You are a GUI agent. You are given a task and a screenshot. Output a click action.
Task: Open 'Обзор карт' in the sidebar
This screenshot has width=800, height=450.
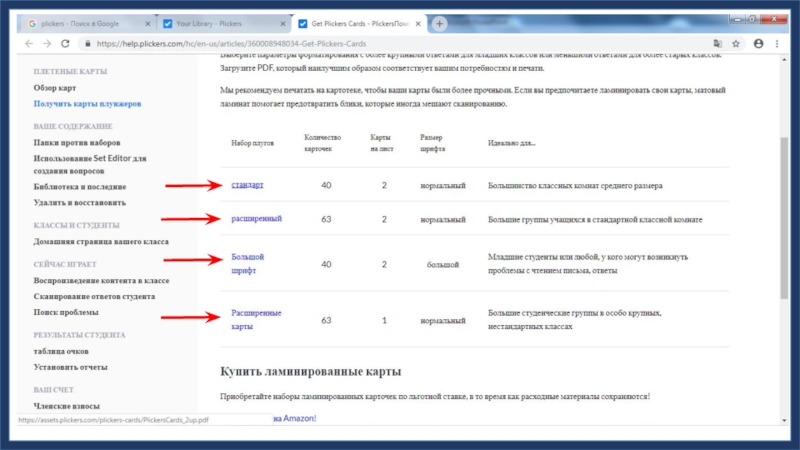55,88
